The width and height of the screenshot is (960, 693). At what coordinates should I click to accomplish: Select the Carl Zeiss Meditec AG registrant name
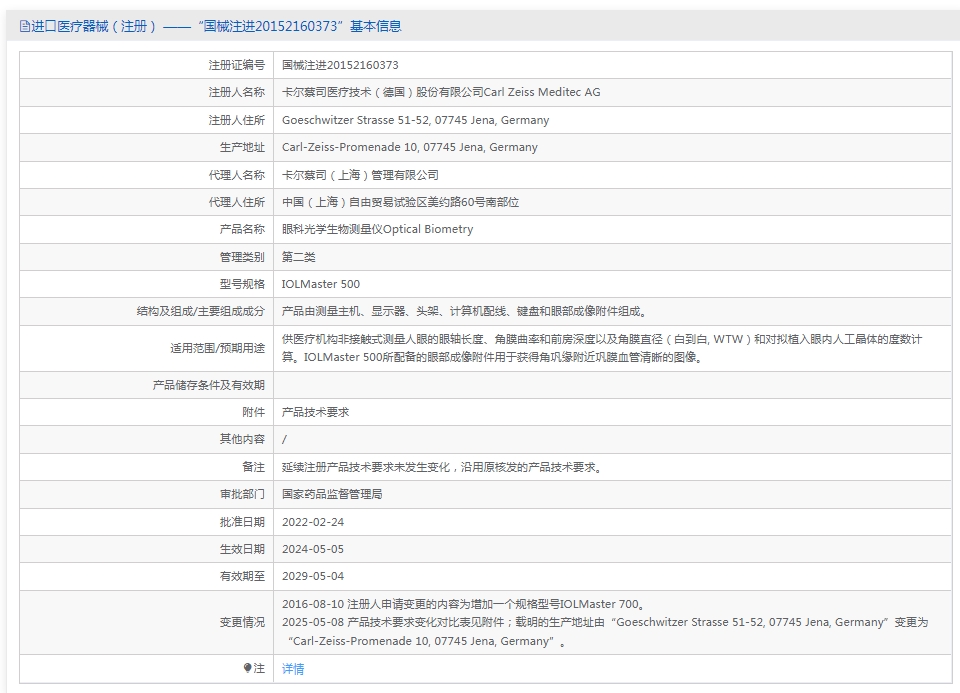tap(441, 92)
